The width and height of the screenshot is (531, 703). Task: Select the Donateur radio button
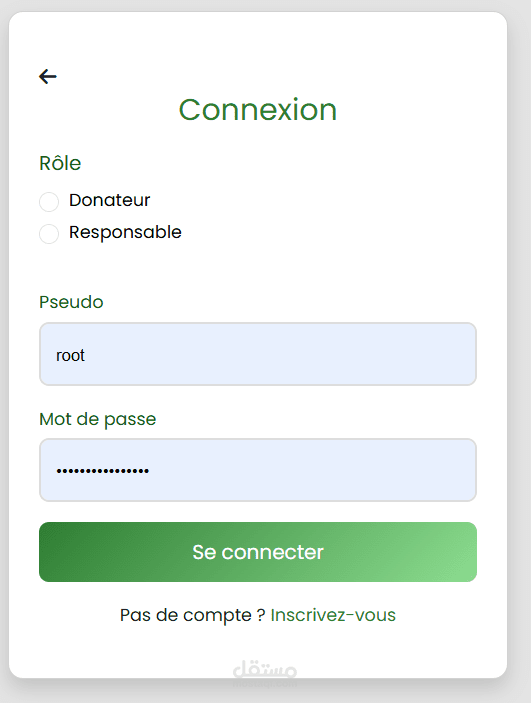pos(49,202)
